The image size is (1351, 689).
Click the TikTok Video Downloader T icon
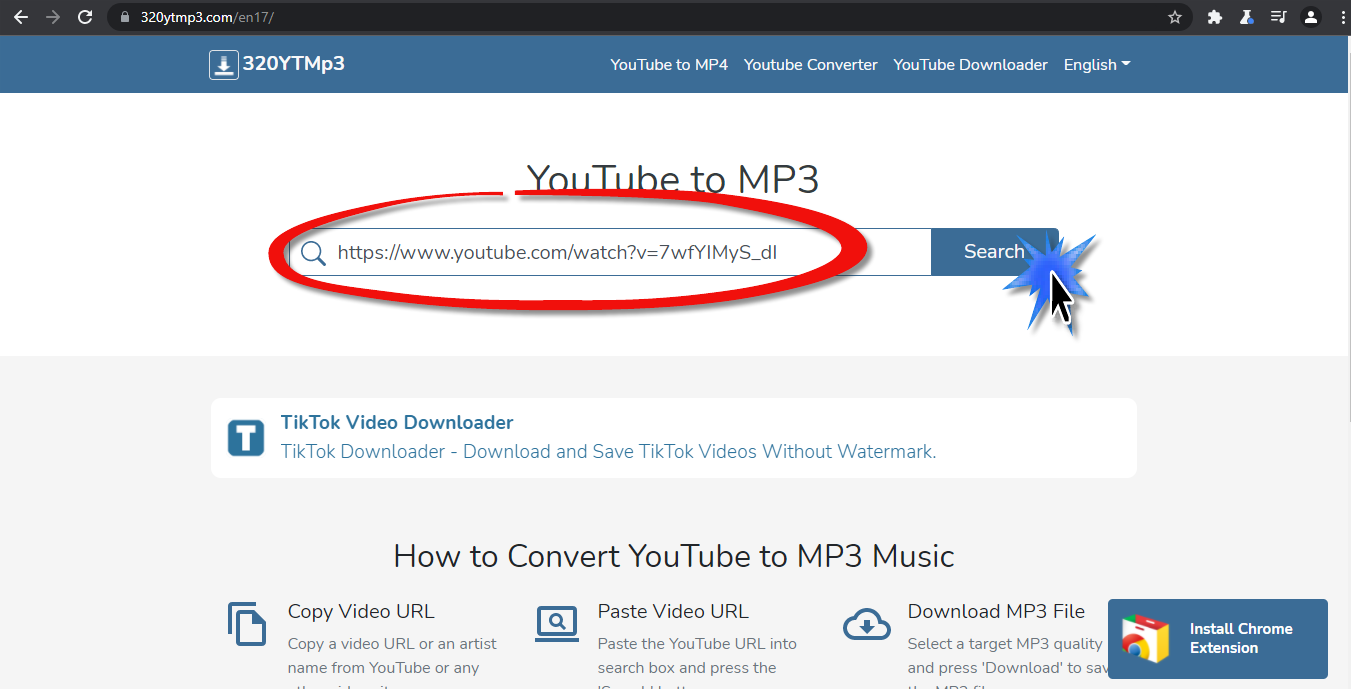click(x=246, y=438)
